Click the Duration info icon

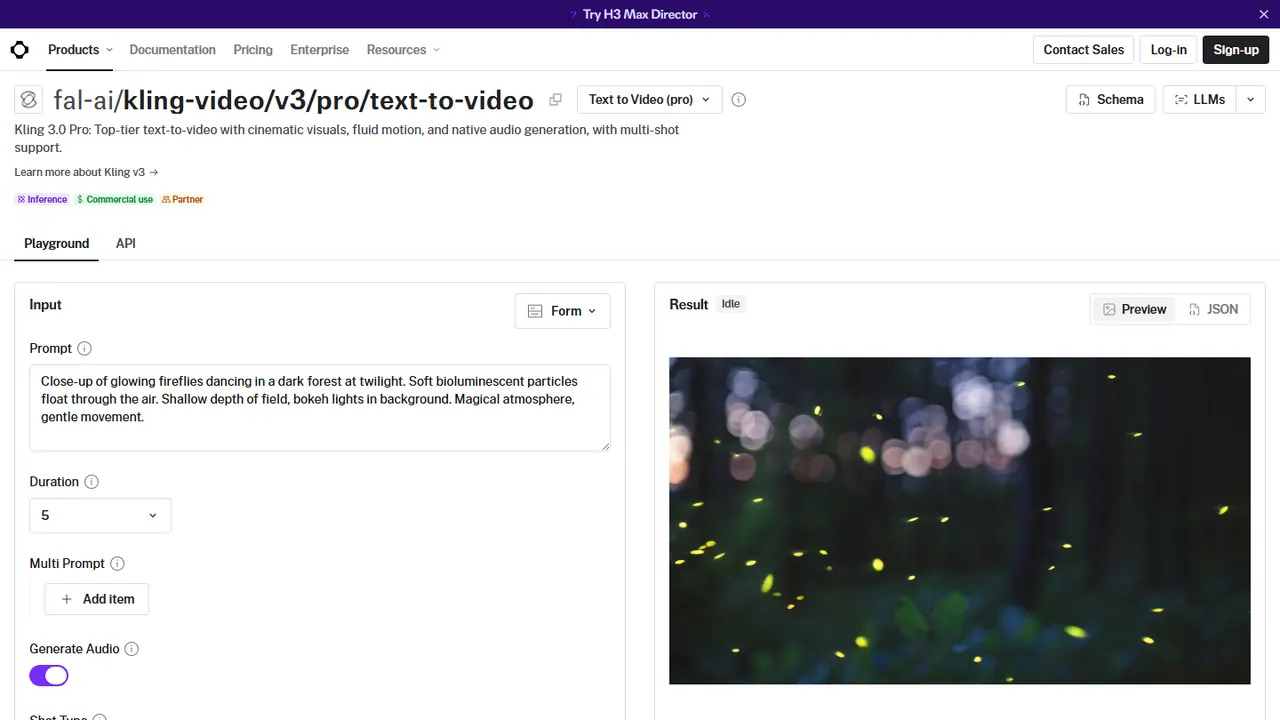[x=91, y=482]
